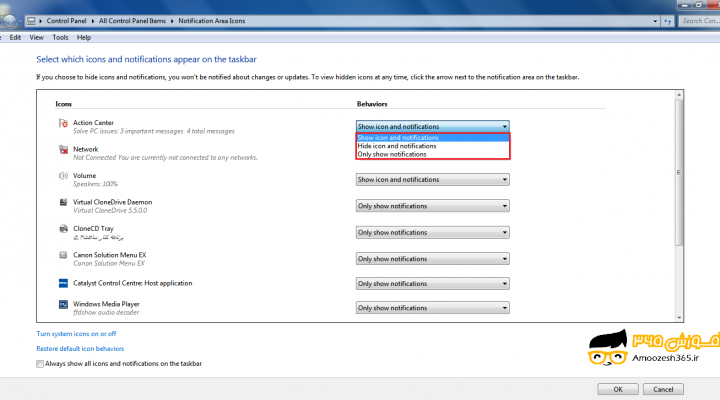Click the list scroll down arrow
This screenshot has width=720, height=400.
679,317
